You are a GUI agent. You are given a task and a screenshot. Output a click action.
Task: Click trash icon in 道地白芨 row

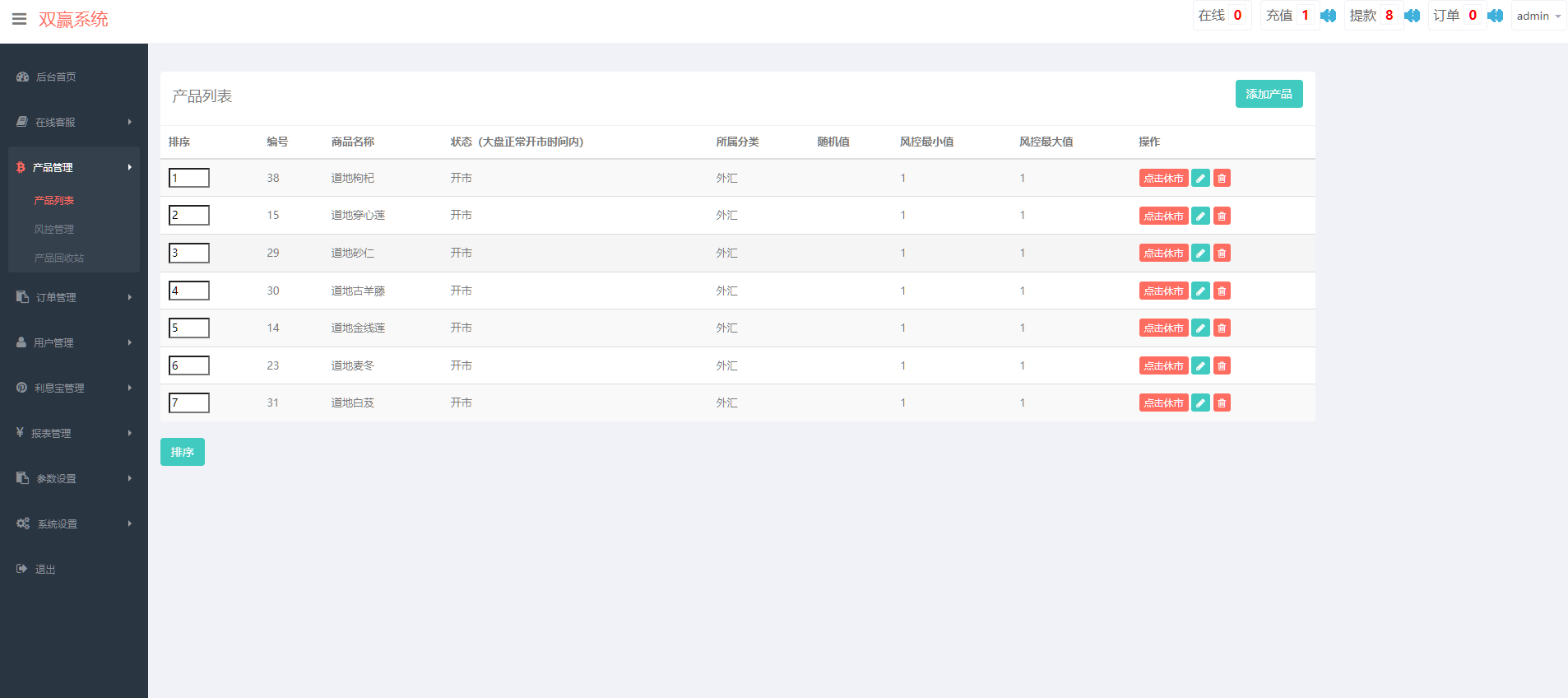(x=1222, y=403)
